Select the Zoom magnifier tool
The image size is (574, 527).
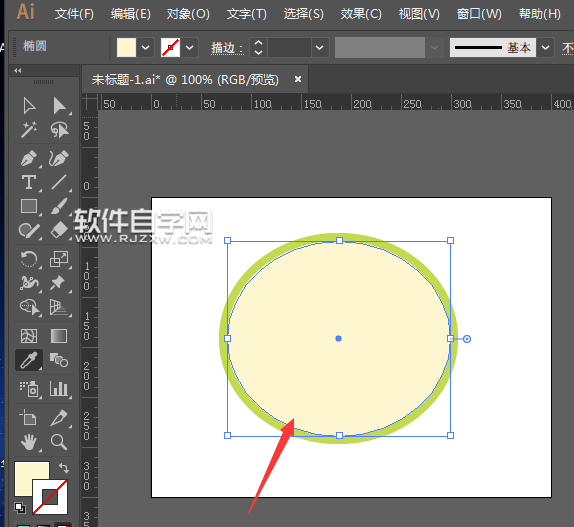pos(59,442)
